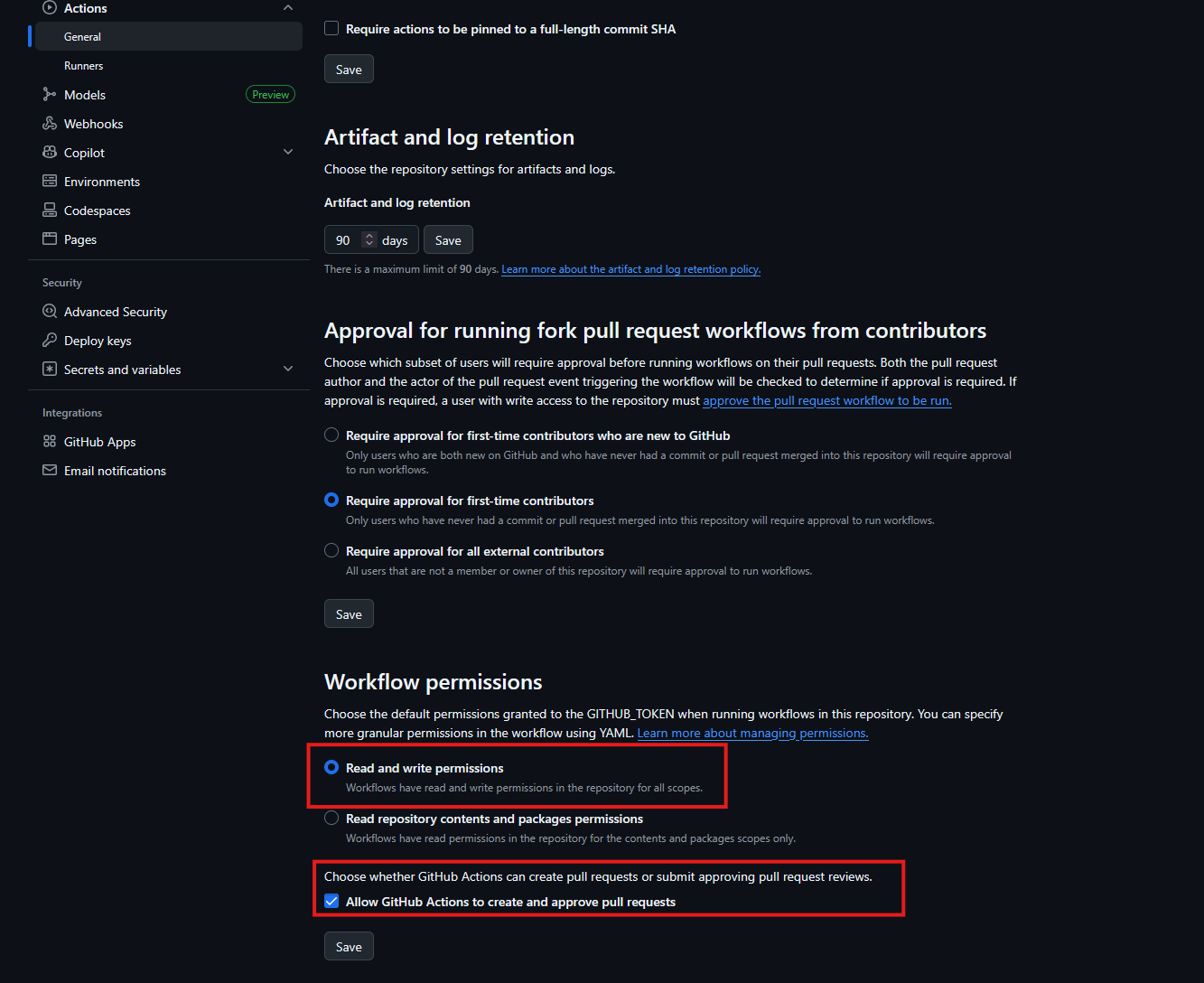Click the Webhooks sidebar icon

[50, 123]
